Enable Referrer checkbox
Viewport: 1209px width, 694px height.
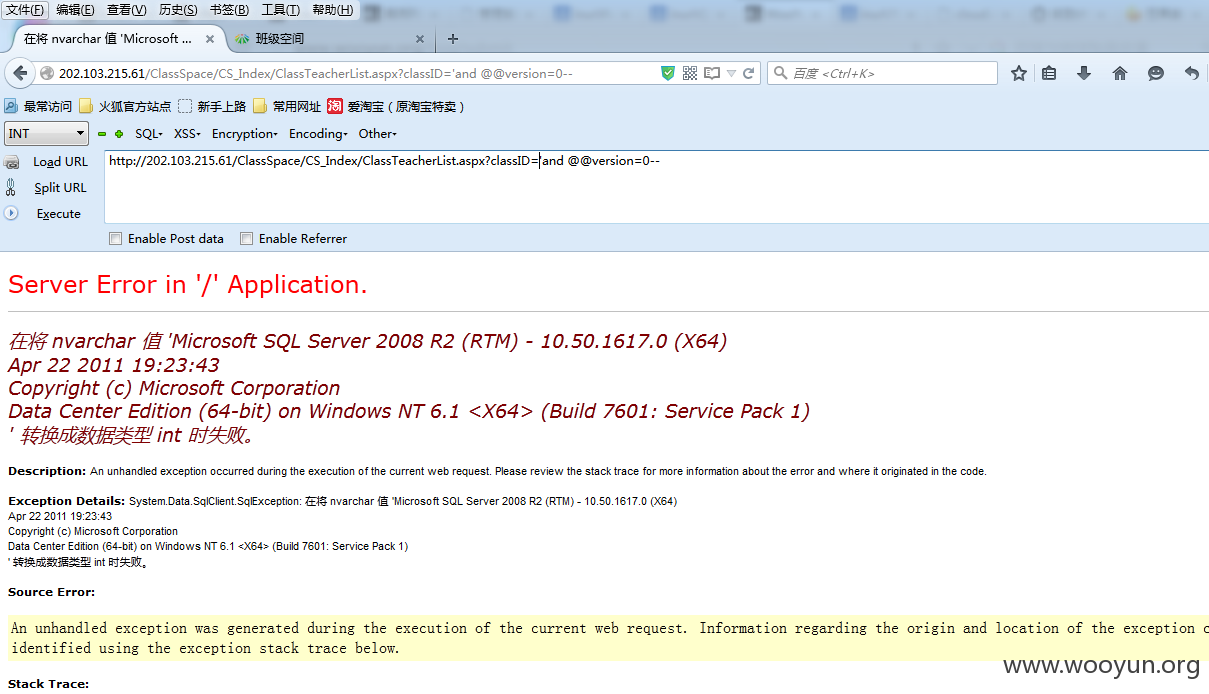(246, 239)
